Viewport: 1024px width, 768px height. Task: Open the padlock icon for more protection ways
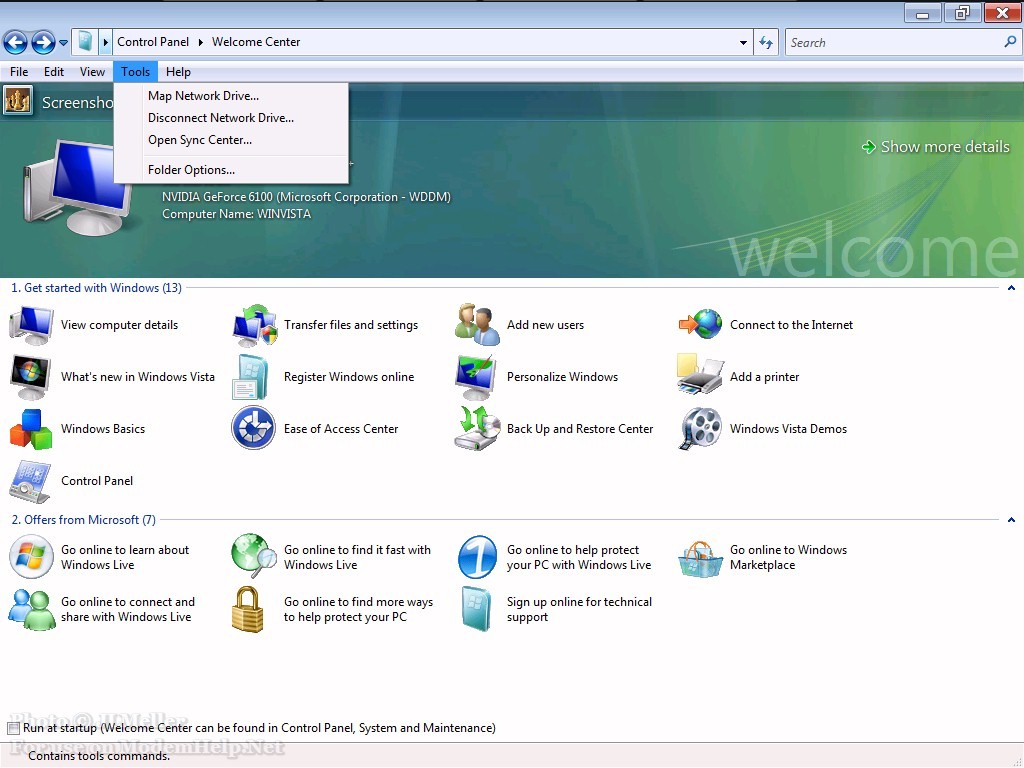pos(248,609)
